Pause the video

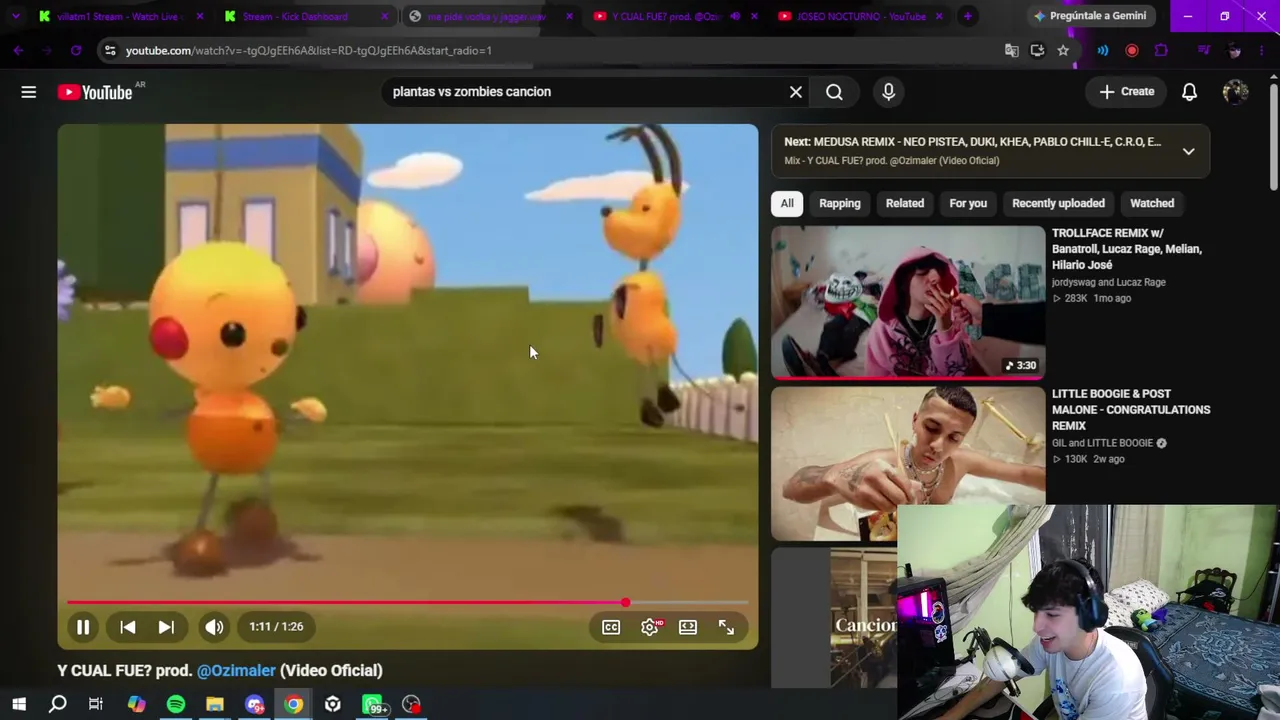tap(83, 627)
